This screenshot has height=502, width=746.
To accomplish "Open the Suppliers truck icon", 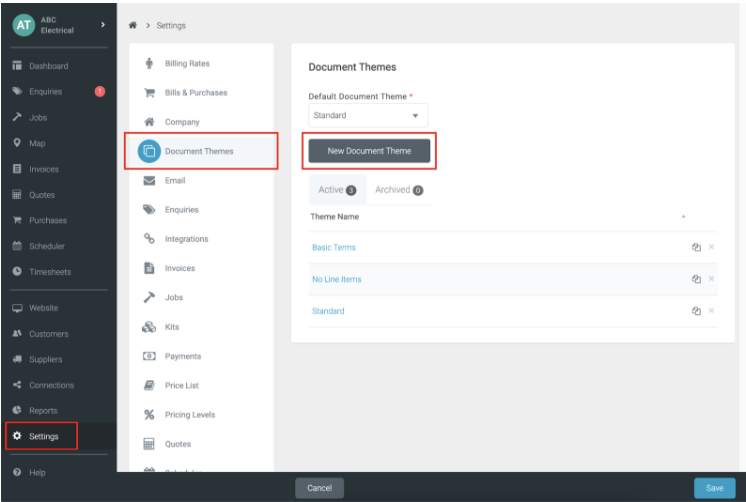I will pyautogui.click(x=17, y=359).
